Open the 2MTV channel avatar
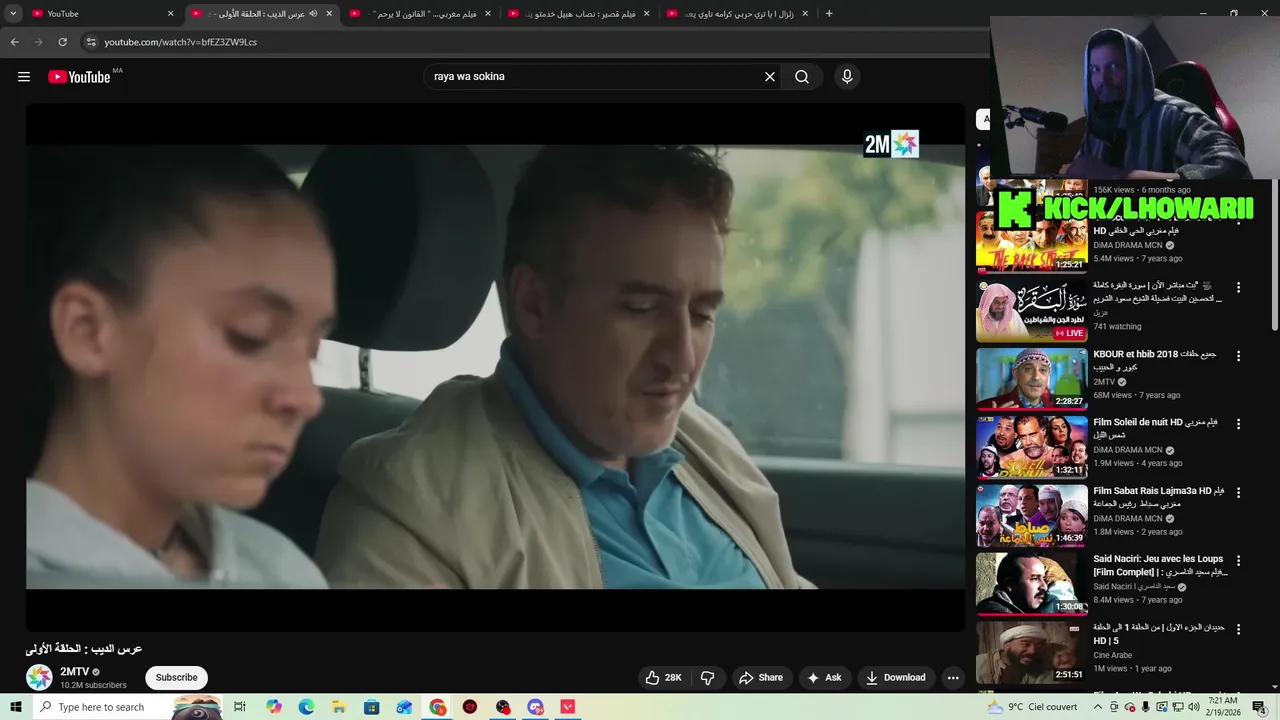This screenshot has height=720, width=1280. point(39,677)
